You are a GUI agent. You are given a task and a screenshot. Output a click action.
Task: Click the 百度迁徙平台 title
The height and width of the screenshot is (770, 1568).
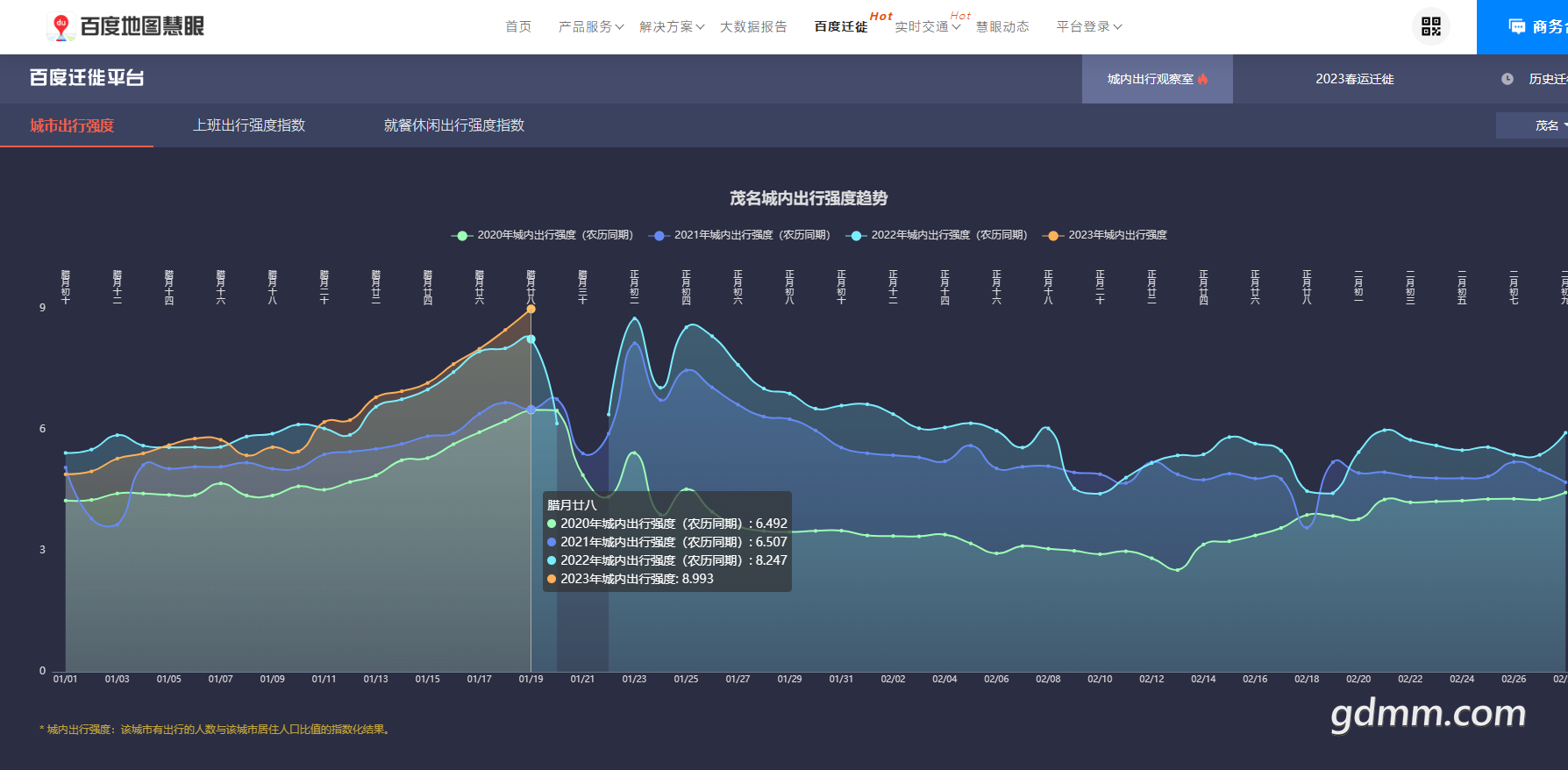pos(87,78)
